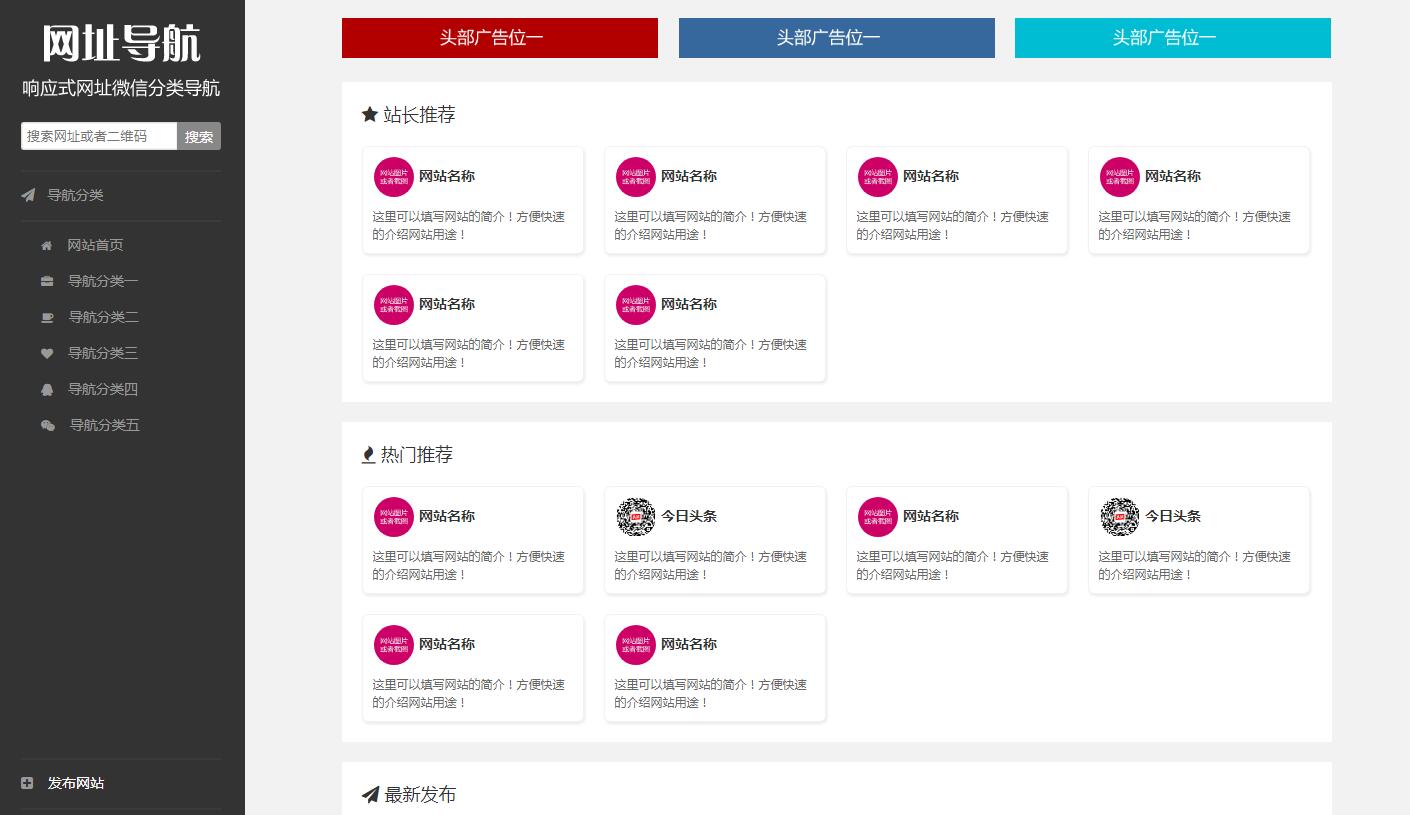Click the heart icon beside 导航分类三

click(x=47, y=353)
